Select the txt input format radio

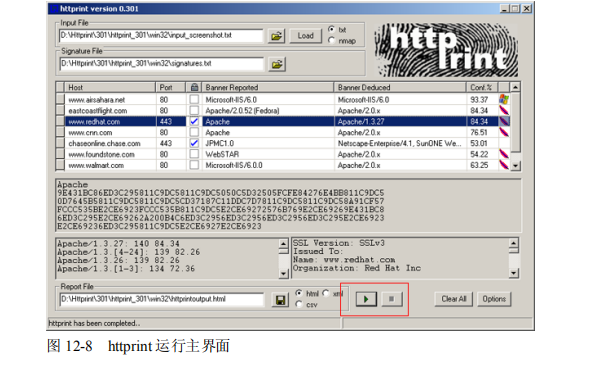(x=331, y=29)
